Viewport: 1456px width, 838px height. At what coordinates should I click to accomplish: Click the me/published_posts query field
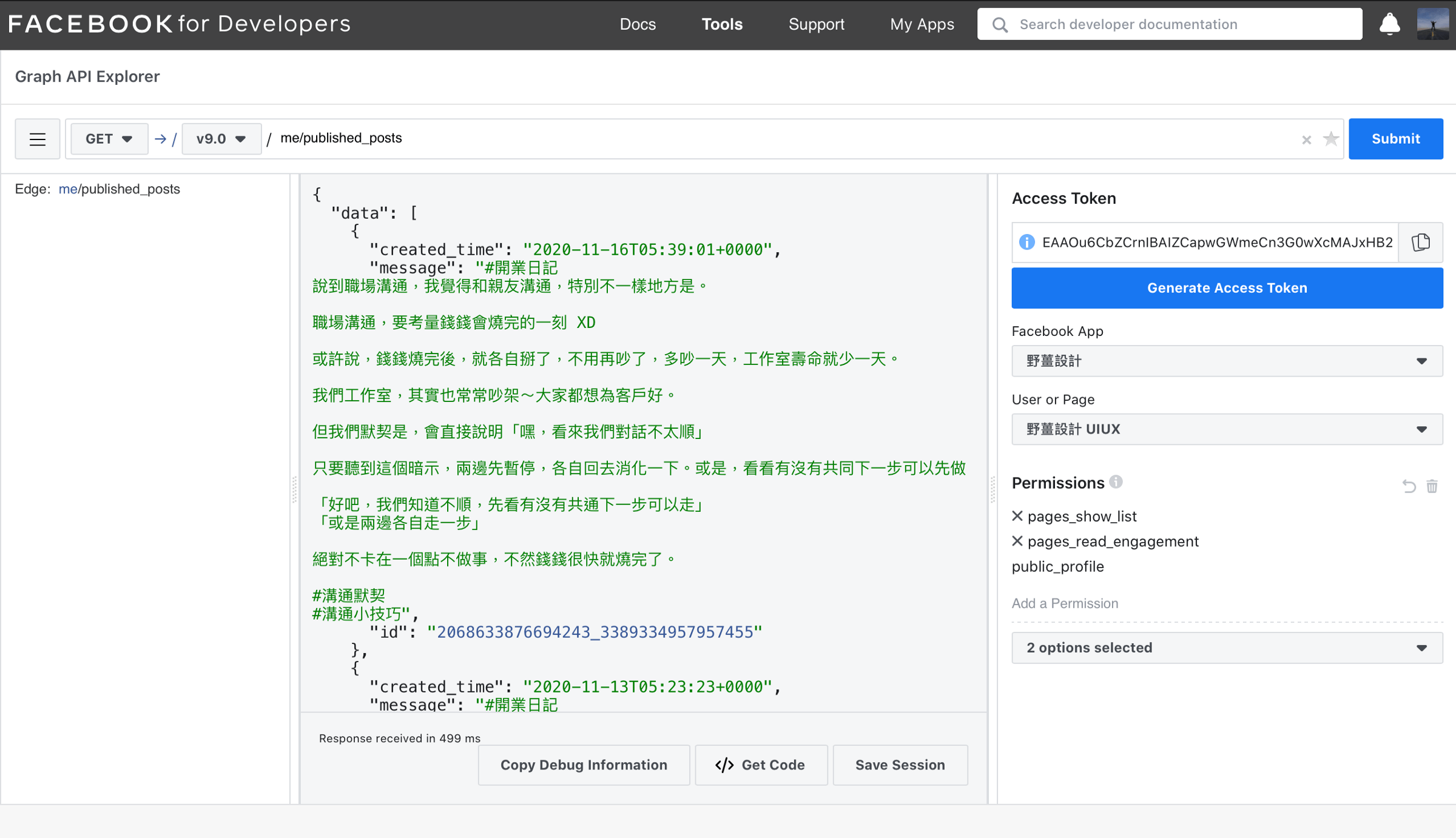(x=783, y=138)
